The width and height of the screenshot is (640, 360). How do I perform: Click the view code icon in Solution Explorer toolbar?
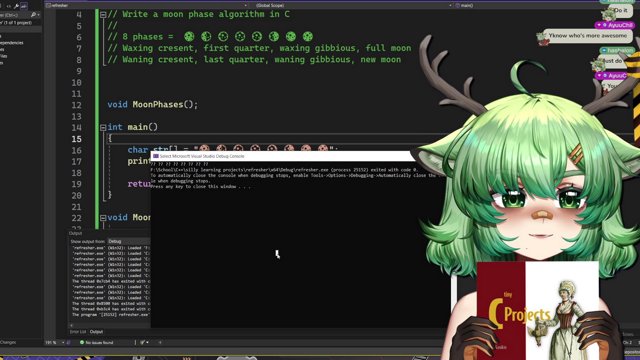pyautogui.click(x=9, y=6)
